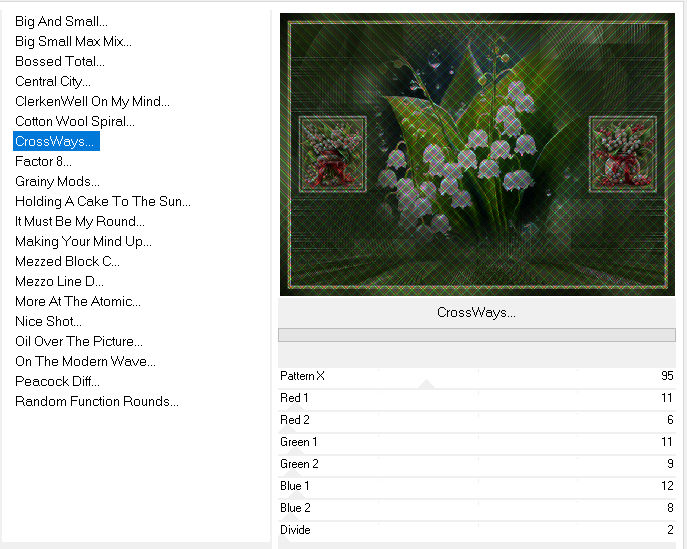Choose On The Modern Wave... filter
The height and width of the screenshot is (549, 687).
[x=85, y=361]
